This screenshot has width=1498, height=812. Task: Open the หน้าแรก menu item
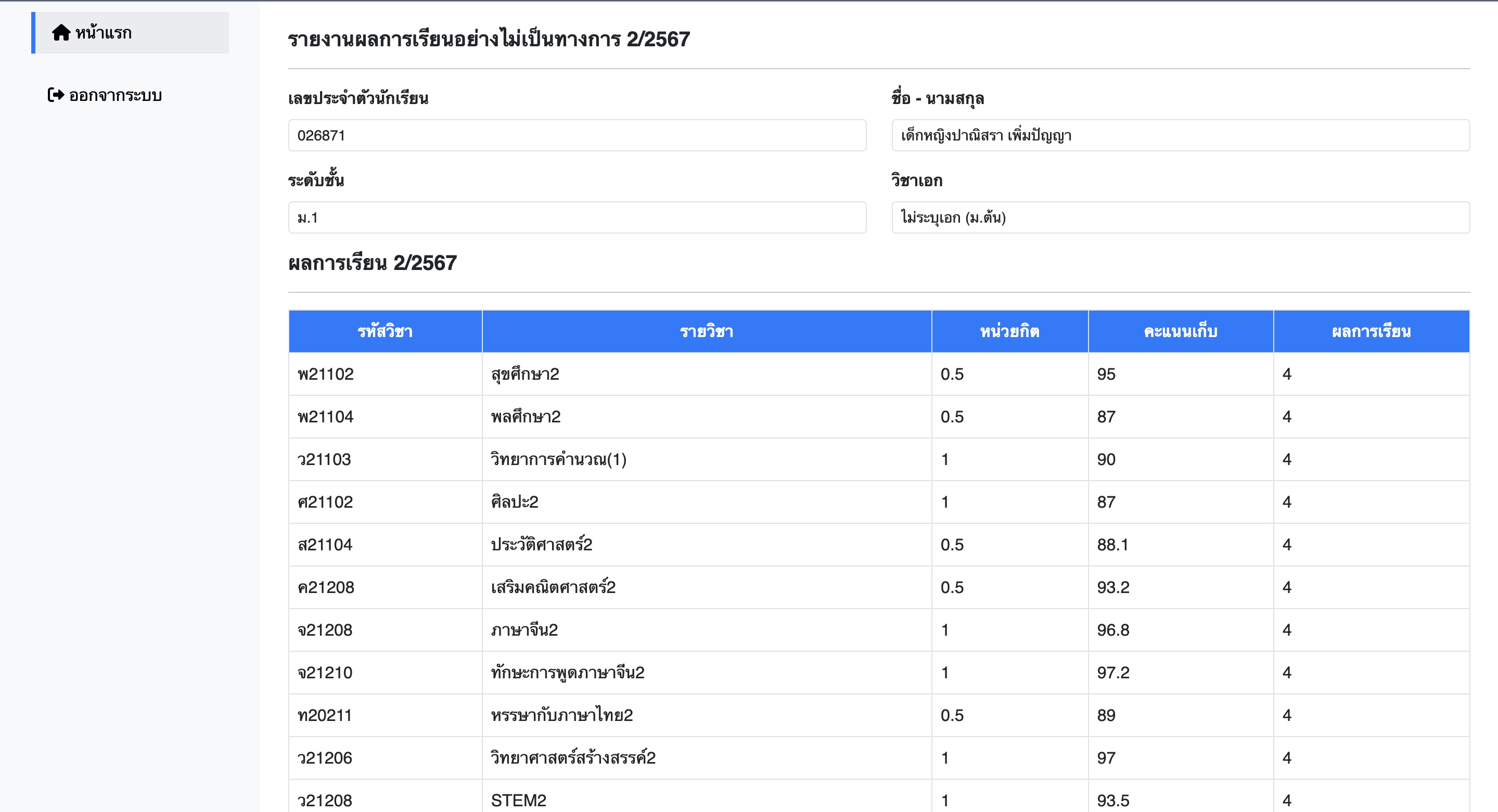coord(130,33)
